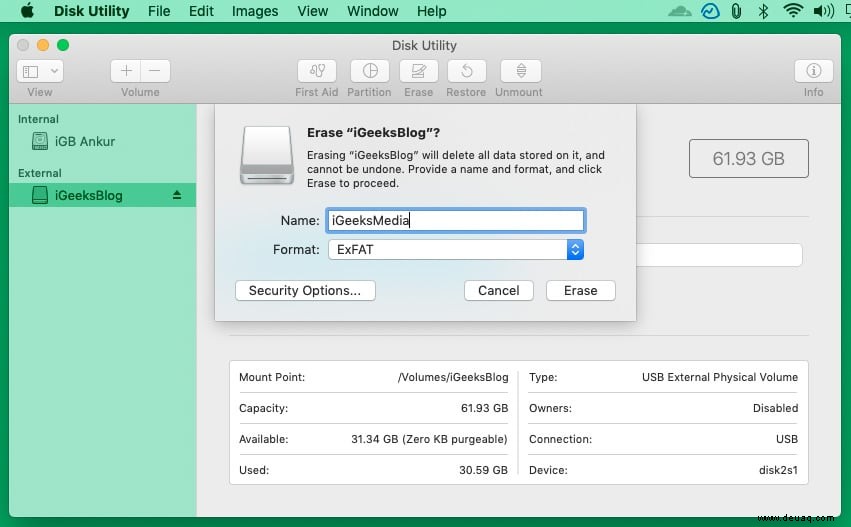Image resolution: width=851 pixels, height=527 pixels.
Task: Click the Erase toolbar icon
Action: coord(418,71)
